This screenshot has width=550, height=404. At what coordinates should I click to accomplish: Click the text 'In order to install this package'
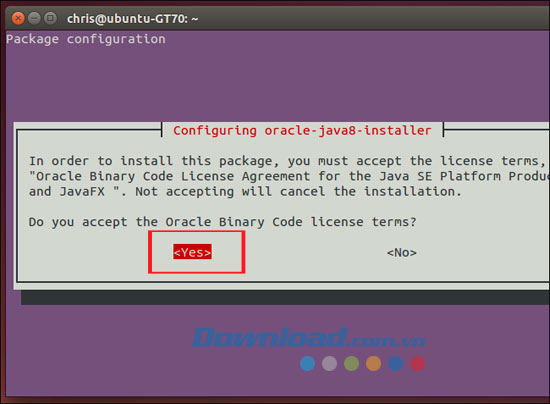click(151, 161)
